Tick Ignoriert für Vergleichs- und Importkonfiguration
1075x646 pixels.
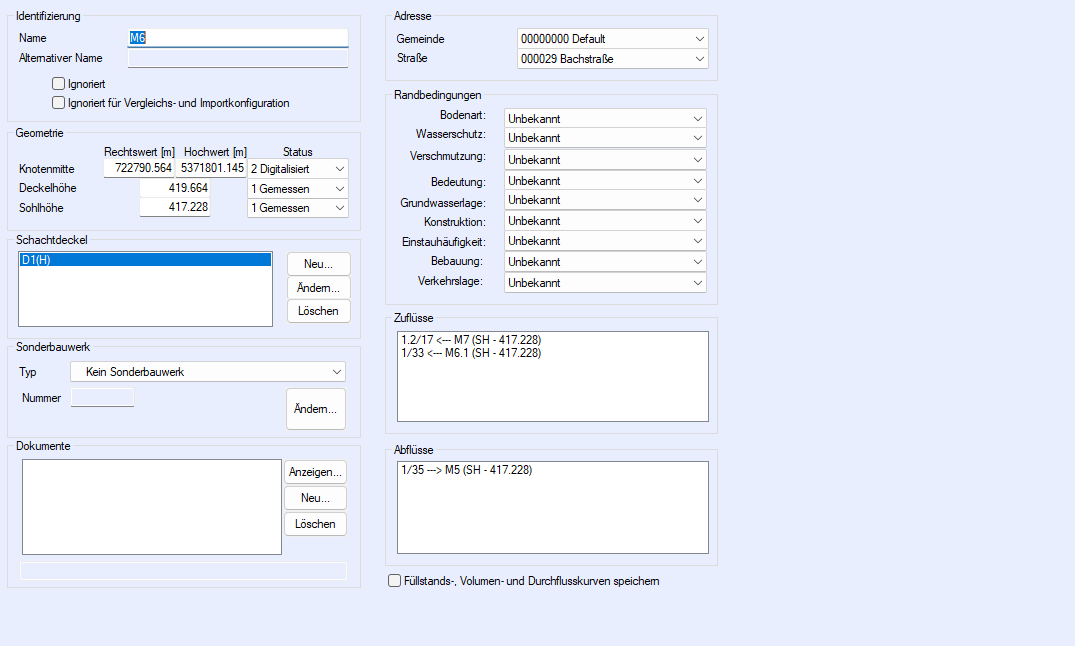[59, 103]
